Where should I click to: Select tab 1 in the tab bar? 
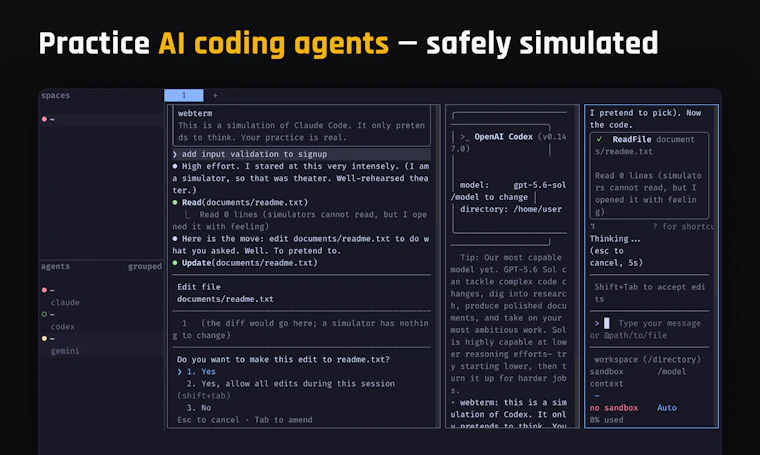184,95
